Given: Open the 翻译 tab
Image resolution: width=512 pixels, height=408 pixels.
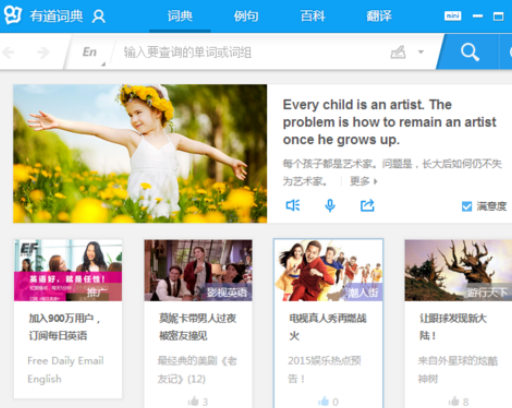Looking at the screenshot, I should tap(379, 16).
